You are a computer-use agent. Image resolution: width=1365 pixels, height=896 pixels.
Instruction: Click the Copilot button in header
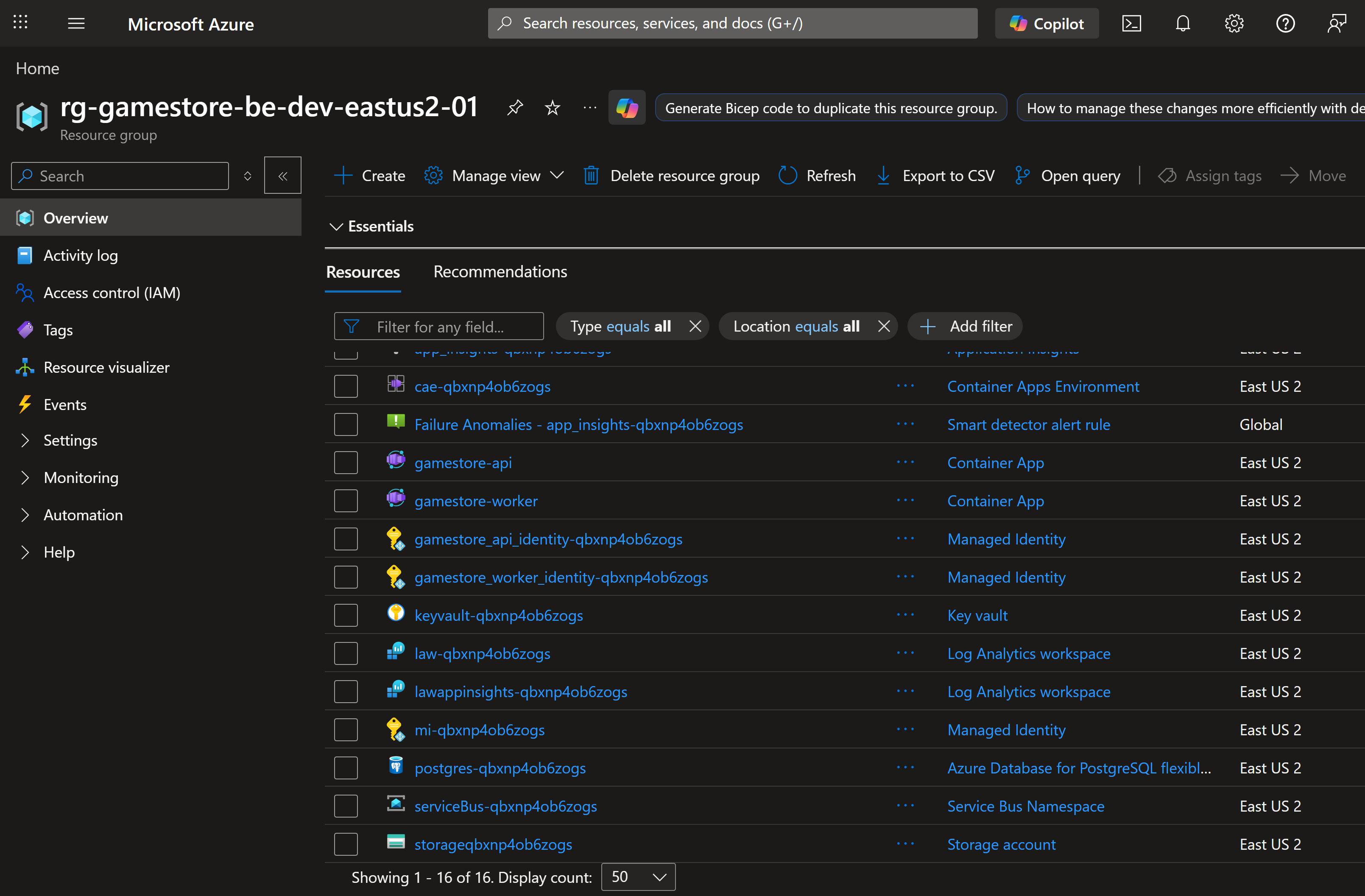tap(1047, 23)
